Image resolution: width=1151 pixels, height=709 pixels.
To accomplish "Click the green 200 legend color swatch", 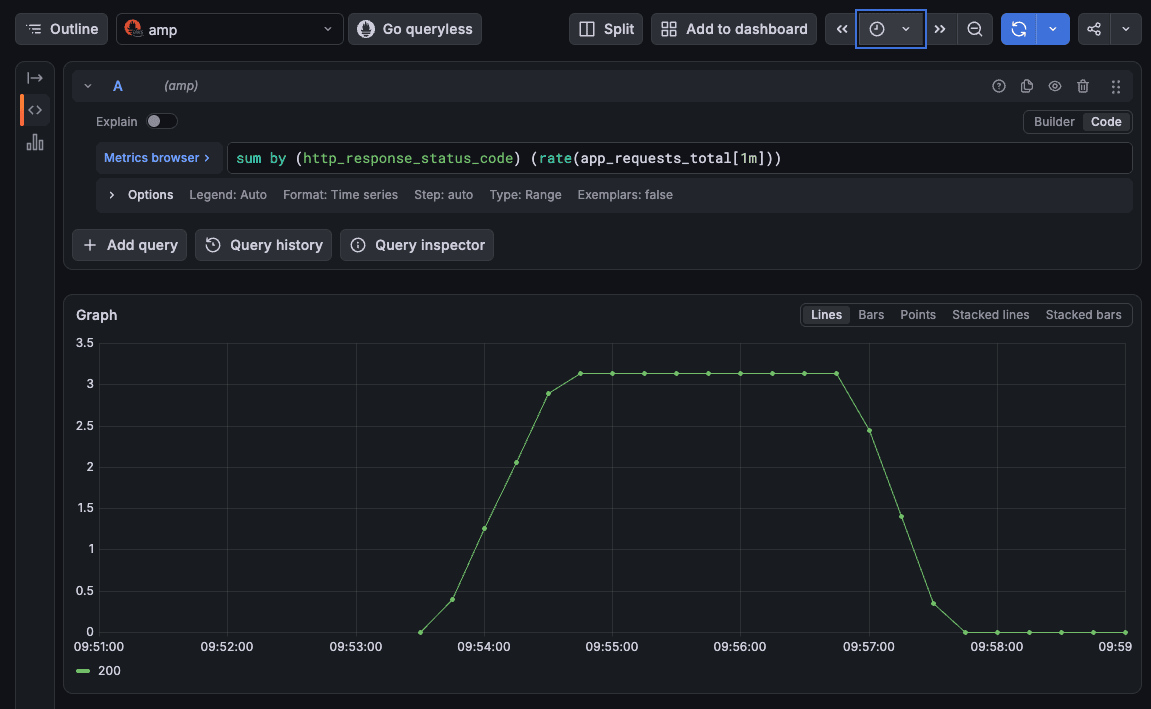I will tap(83, 671).
